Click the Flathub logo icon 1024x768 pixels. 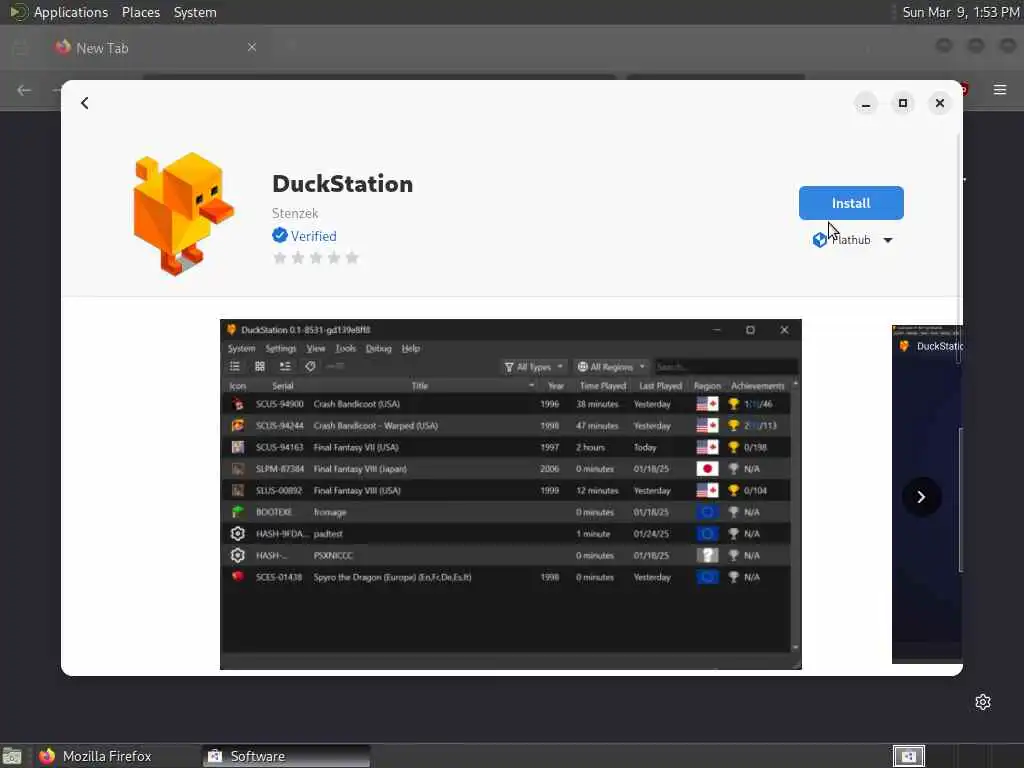point(820,240)
